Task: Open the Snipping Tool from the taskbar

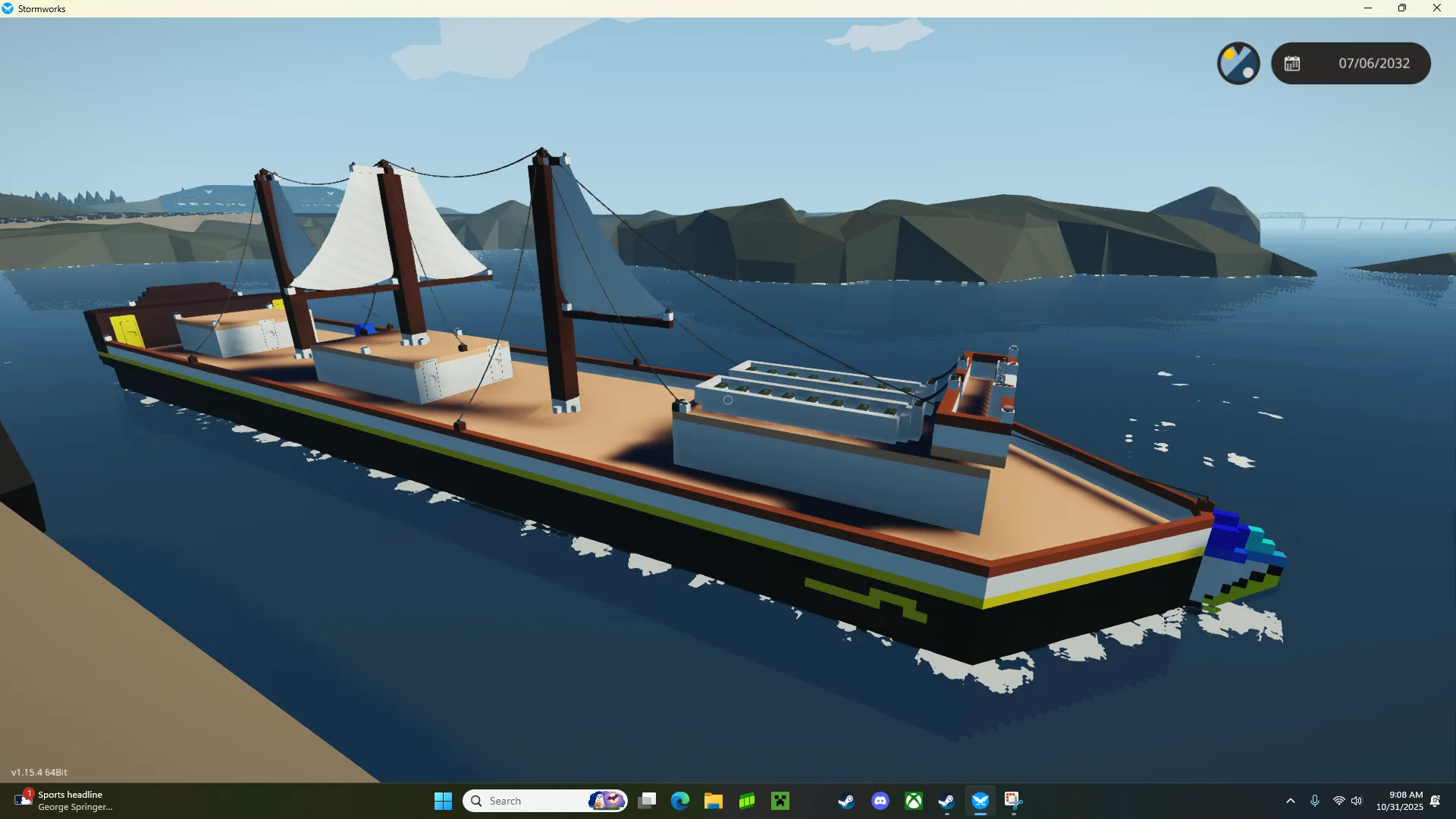Action: pos(1013,801)
